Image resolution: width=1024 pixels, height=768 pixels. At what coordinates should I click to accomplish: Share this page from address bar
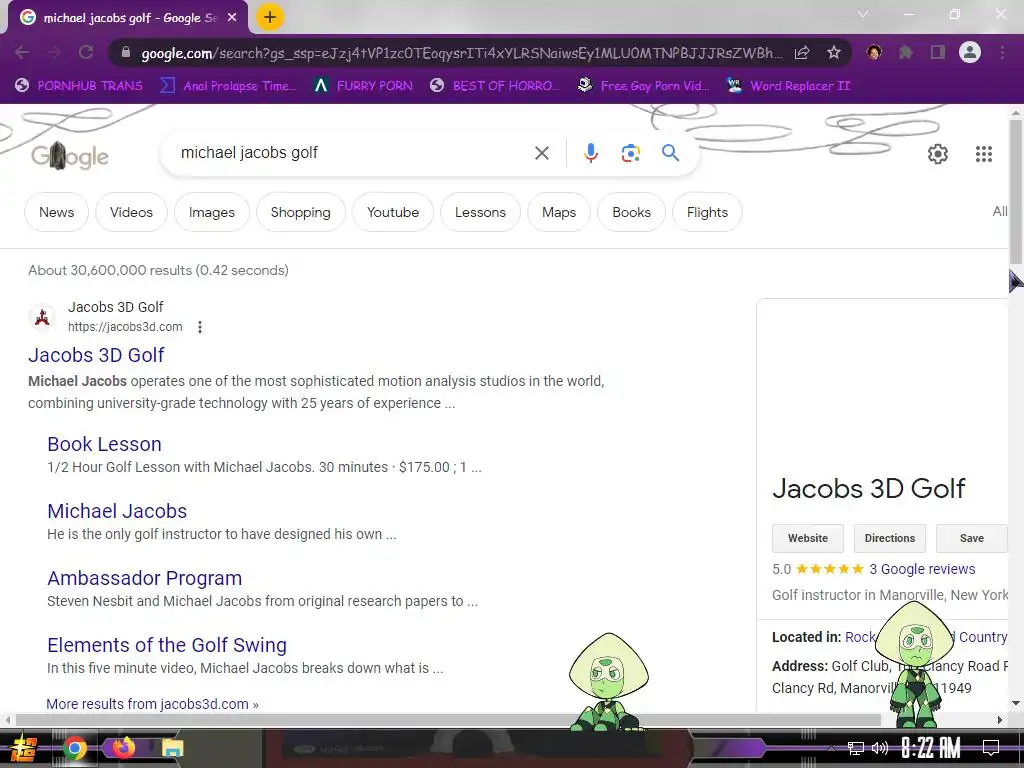point(802,53)
